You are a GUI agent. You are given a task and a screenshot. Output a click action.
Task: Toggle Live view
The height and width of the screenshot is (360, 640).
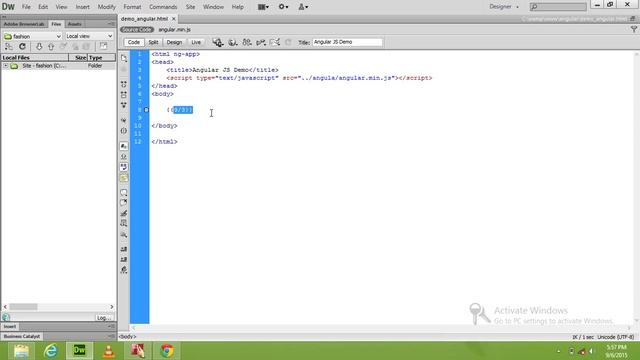point(196,42)
